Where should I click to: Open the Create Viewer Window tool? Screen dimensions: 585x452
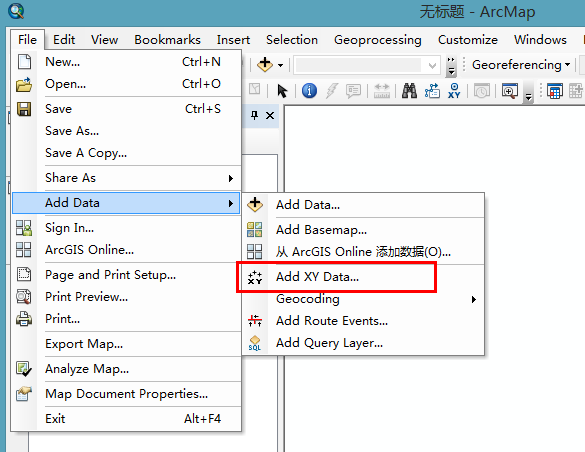(x=510, y=91)
